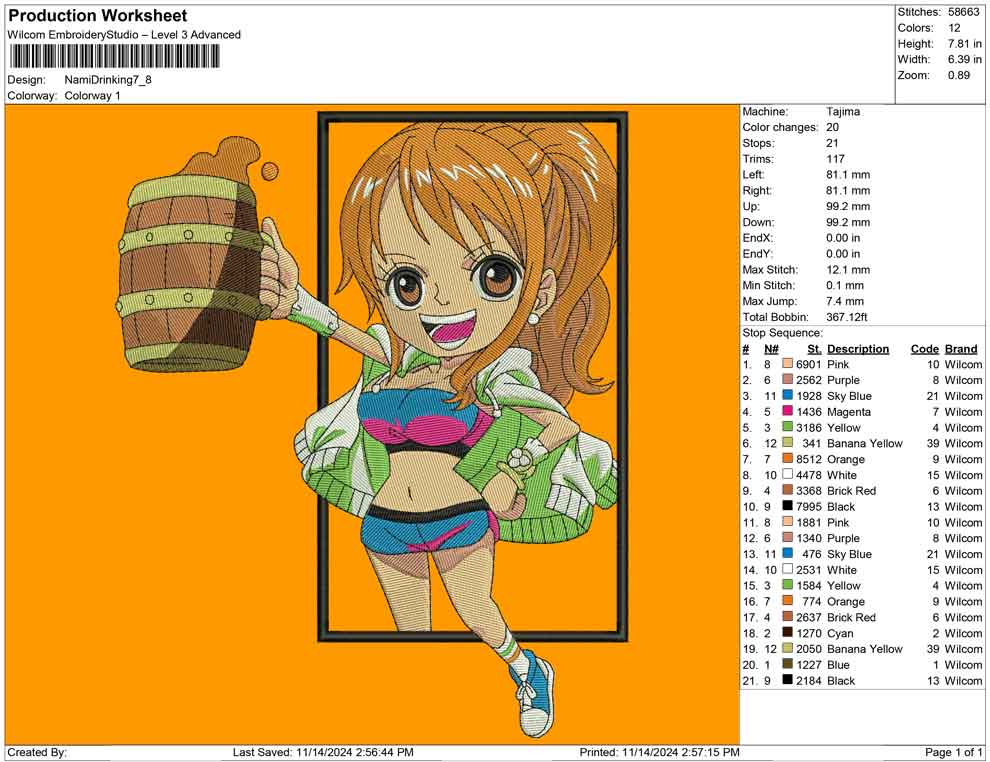This screenshot has width=990, height=762.
Task: Click the Banana Yellow swatch in row 6
Action: tap(787, 443)
